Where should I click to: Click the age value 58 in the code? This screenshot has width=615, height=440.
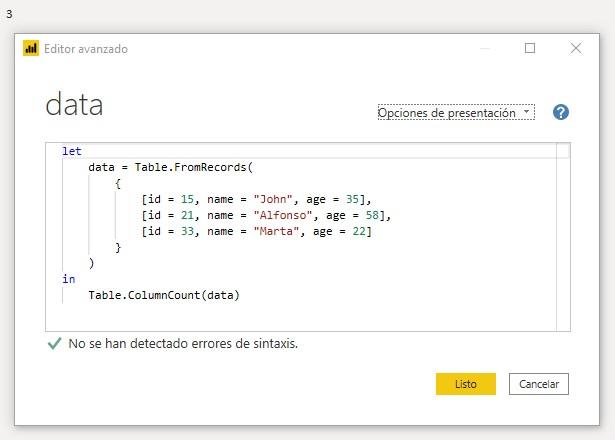click(x=378, y=215)
